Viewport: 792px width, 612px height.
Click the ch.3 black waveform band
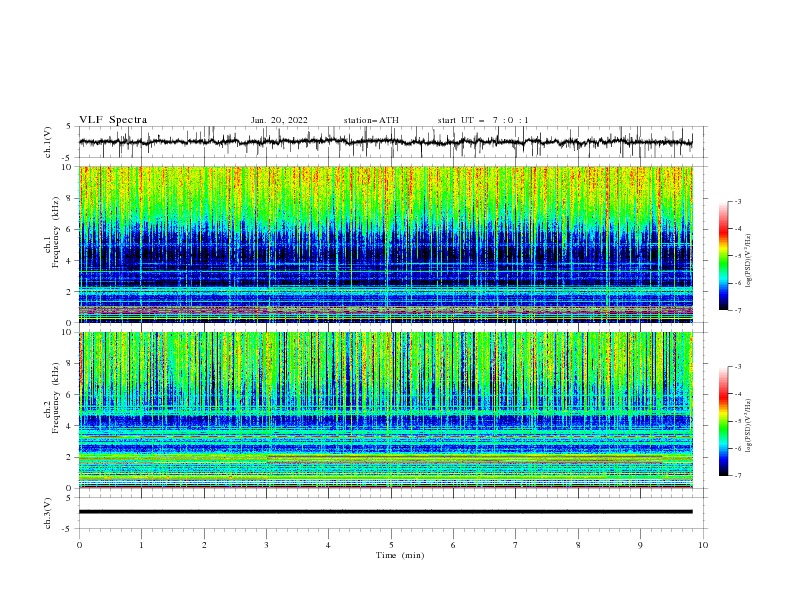point(386,512)
